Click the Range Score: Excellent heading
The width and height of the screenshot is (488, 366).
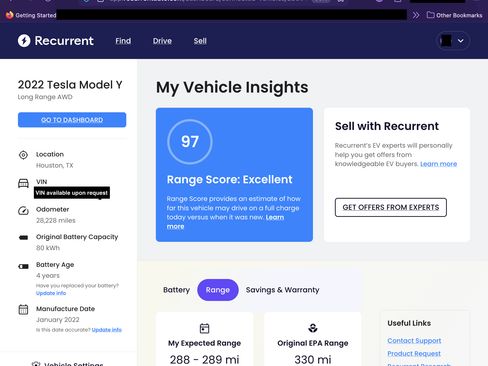pyautogui.click(x=230, y=180)
